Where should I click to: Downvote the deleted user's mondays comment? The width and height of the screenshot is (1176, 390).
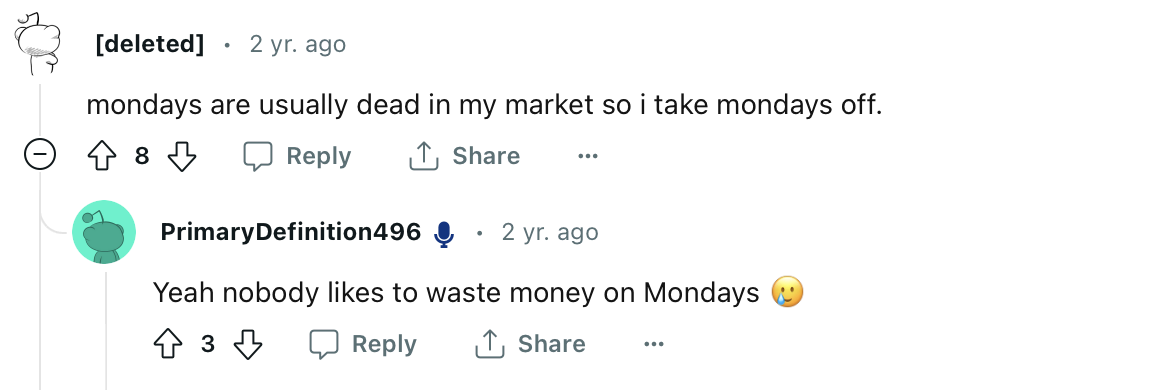(x=182, y=156)
